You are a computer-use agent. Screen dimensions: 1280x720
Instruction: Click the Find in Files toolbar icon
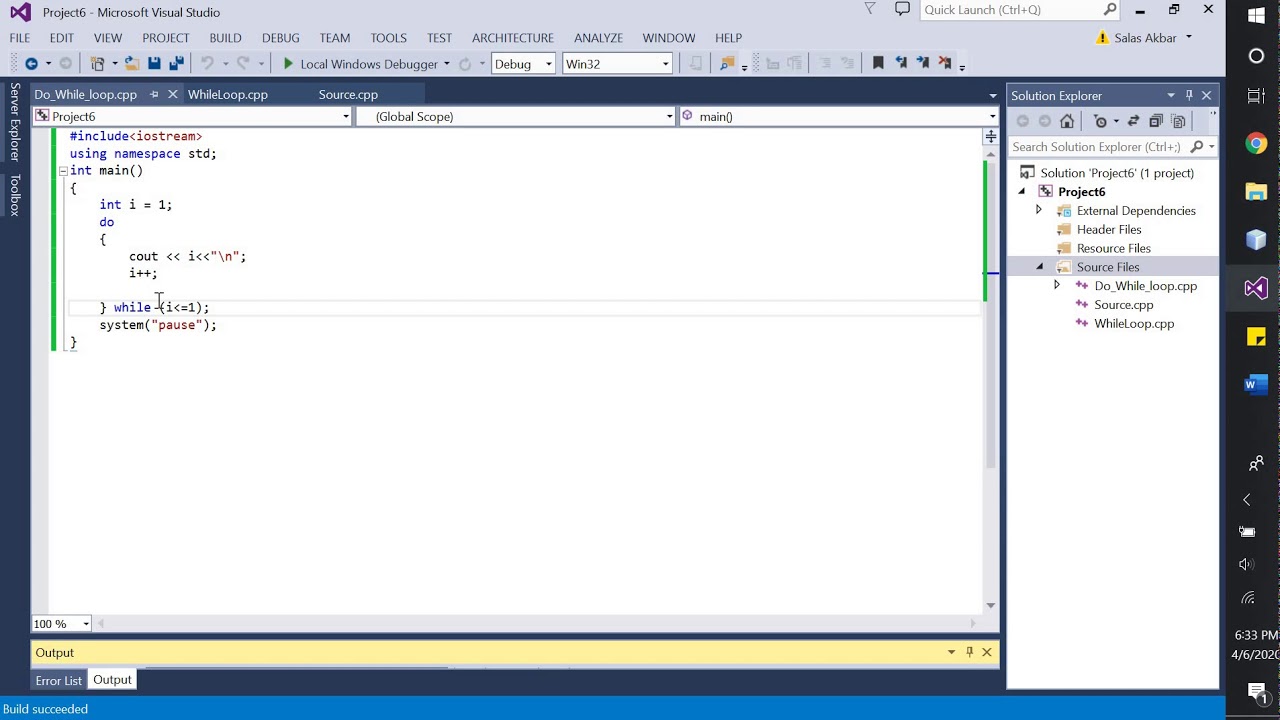(727, 63)
